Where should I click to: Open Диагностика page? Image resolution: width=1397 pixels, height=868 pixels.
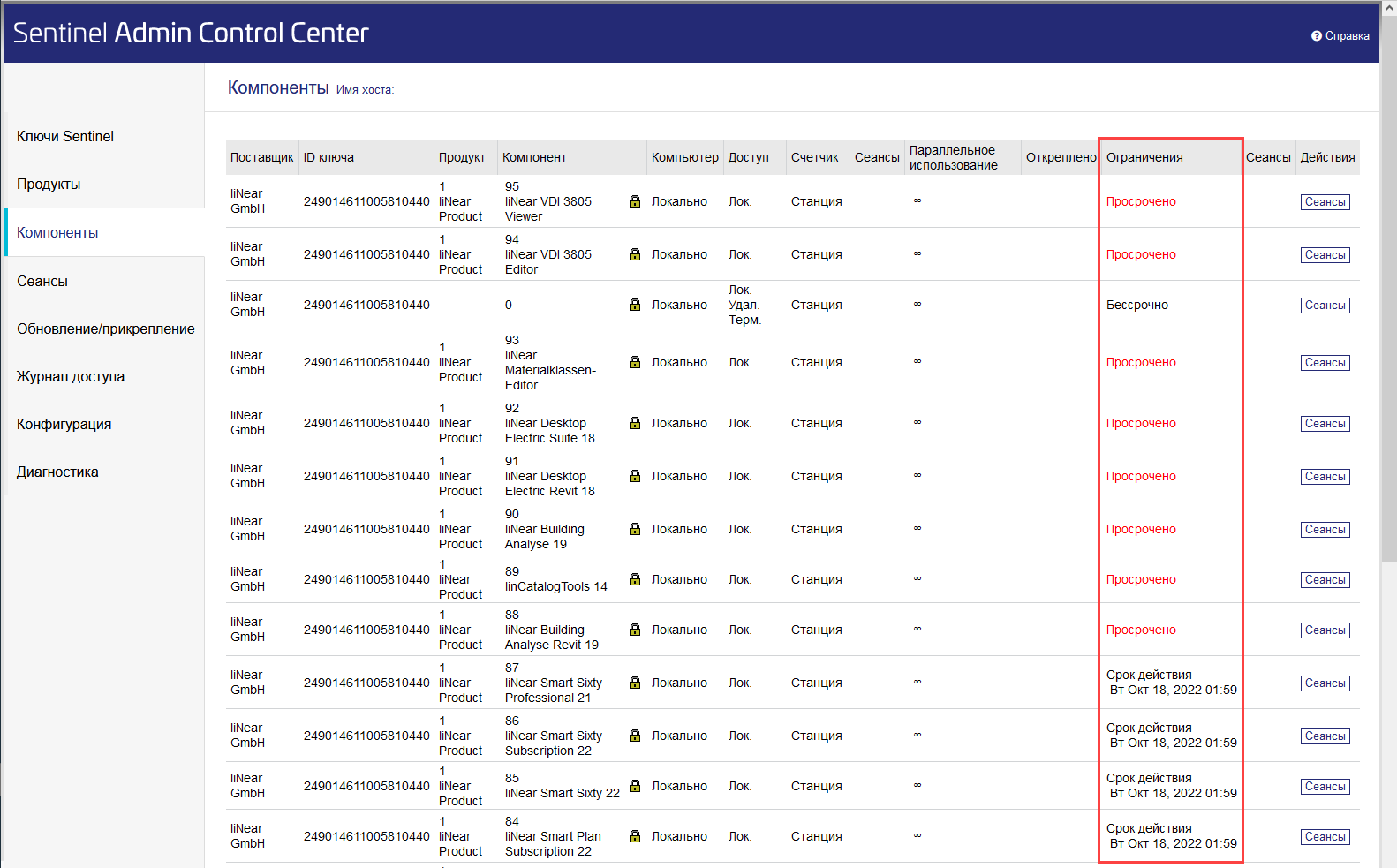tap(57, 472)
